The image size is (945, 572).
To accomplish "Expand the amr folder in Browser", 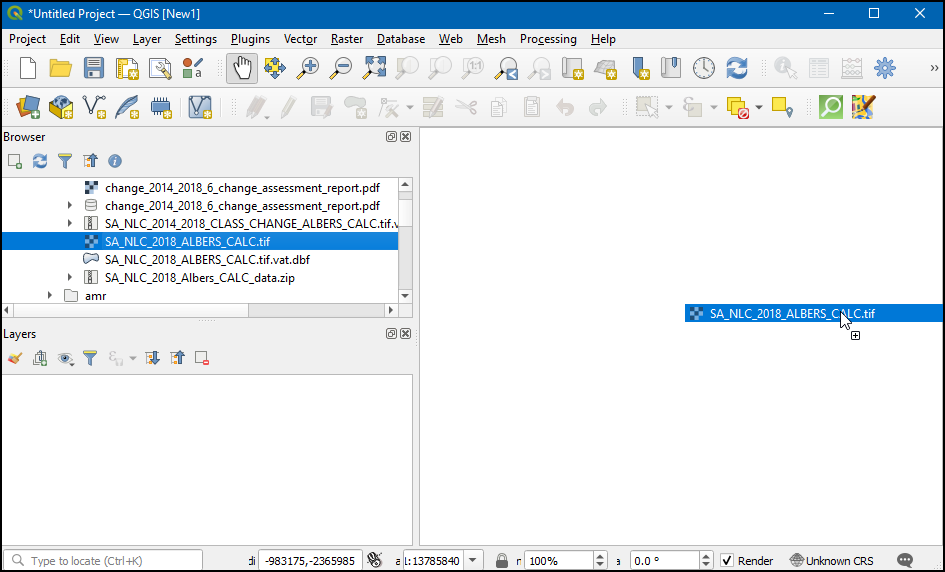I will pyautogui.click(x=50, y=296).
